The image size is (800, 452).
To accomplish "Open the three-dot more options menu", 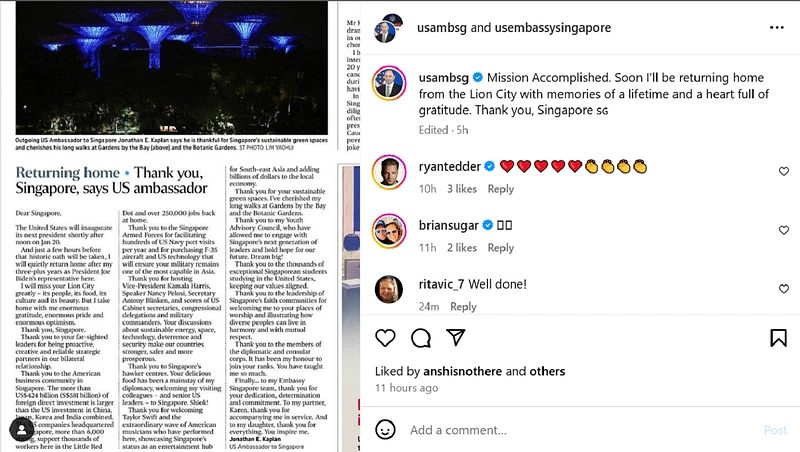I will [777, 28].
